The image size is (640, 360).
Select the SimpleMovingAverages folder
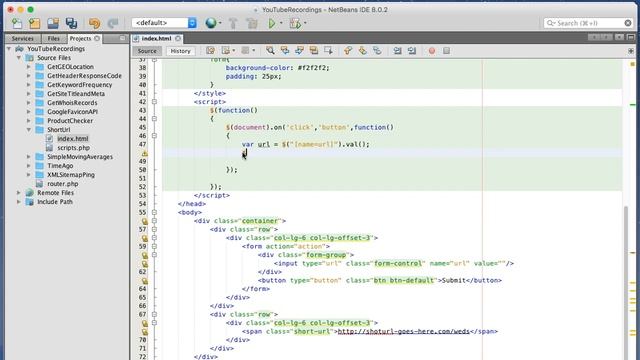tap(80, 157)
